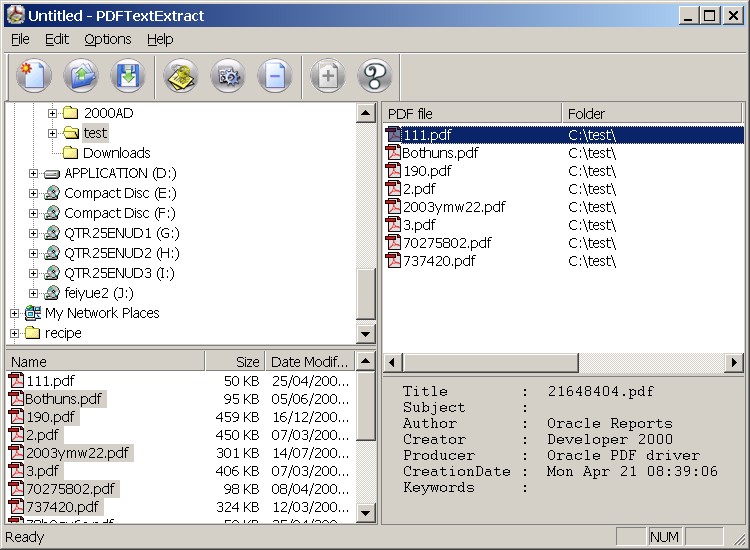750x550 pixels.
Task: Click PDF icon of 2003ymw22.pdf in right list
Action: click(393, 207)
